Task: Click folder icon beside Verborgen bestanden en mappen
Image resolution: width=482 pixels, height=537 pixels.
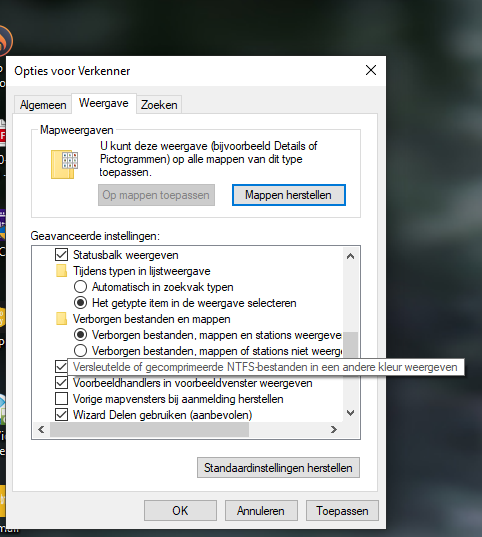Action: [x=61, y=319]
